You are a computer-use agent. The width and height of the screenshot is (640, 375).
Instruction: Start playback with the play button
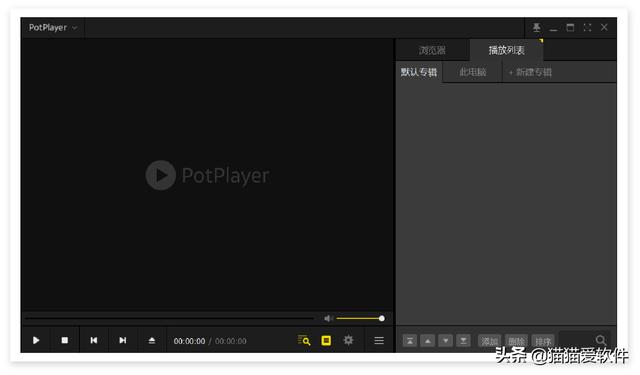point(36,340)
